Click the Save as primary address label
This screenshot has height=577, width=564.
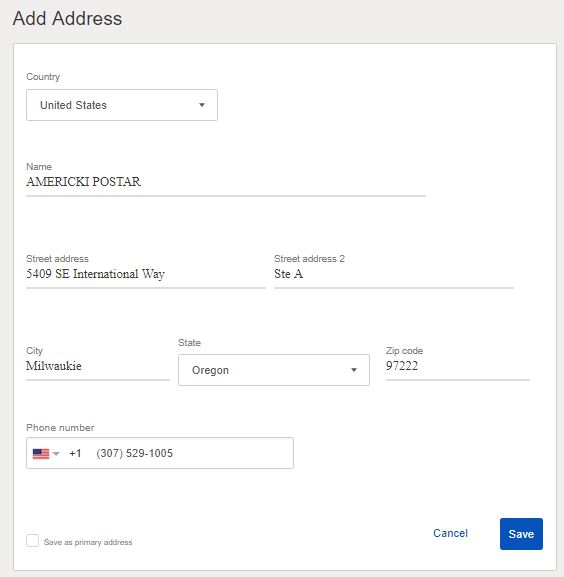[88, 542]
